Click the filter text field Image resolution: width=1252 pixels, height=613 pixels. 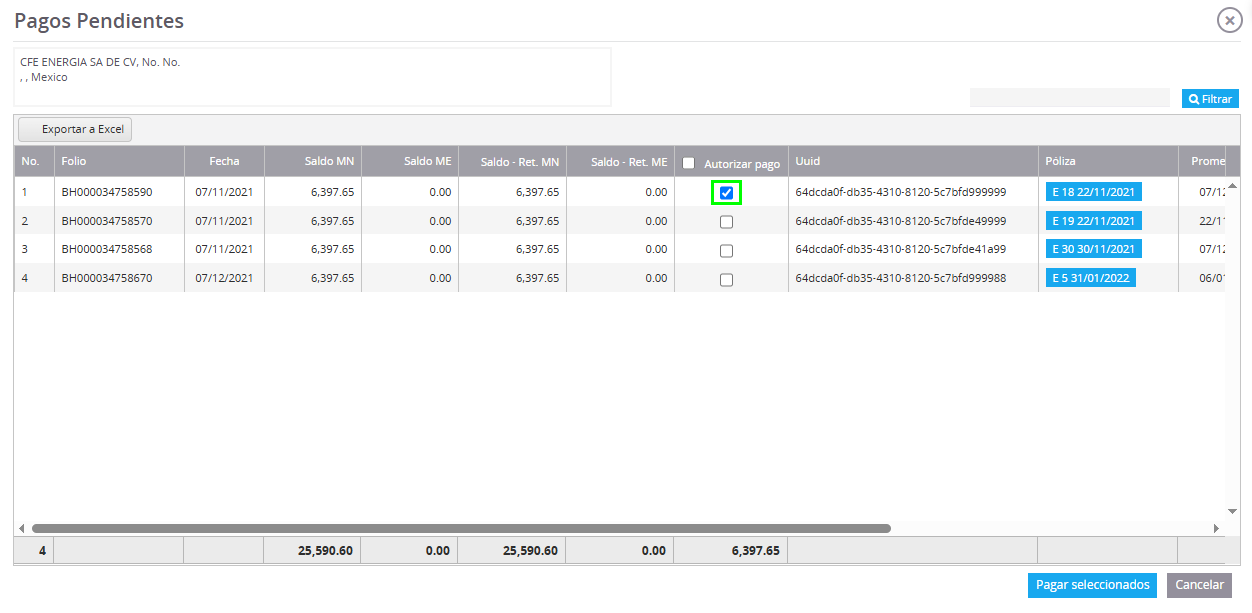[x=1069, y=98]
